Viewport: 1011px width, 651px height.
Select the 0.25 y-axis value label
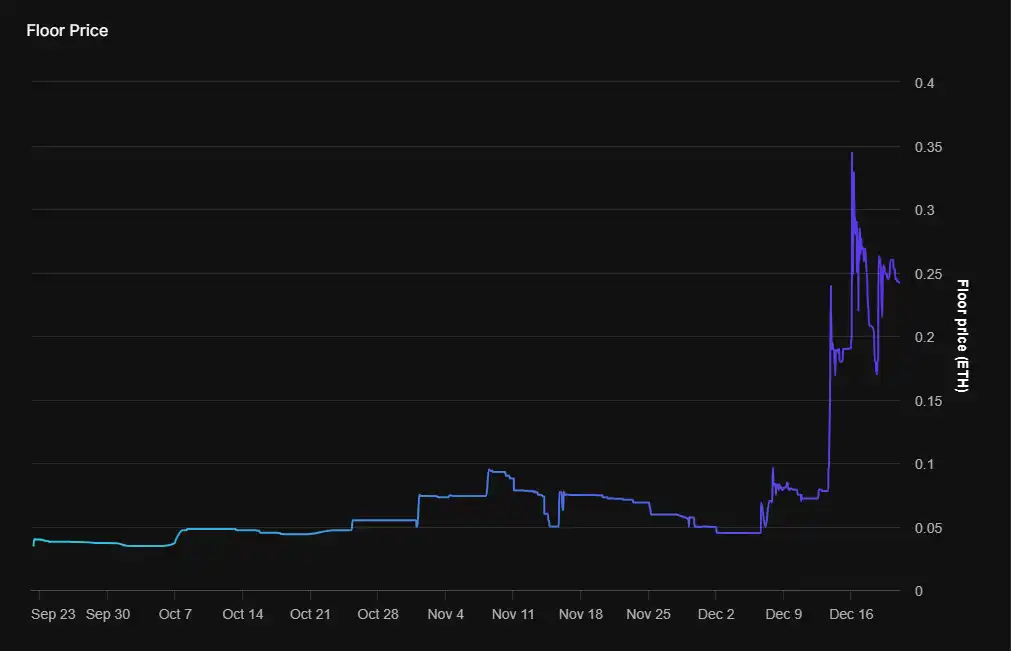coord(928,274)
